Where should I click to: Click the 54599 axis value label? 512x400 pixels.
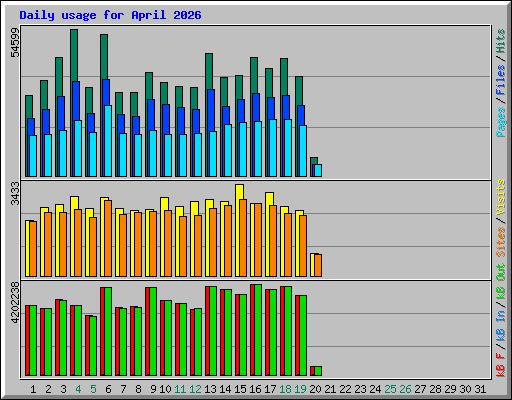click(15, 43)
